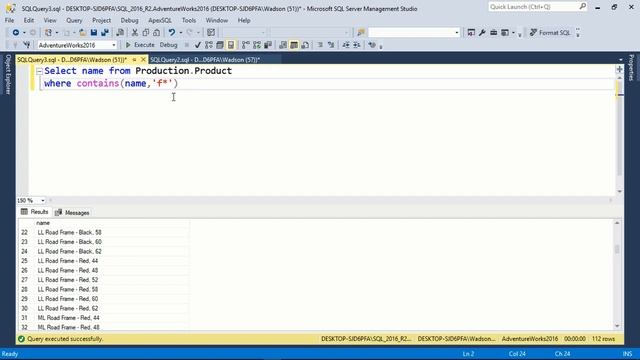Toggle Results to Grid option
Image resolution: width=640 pixels, height=360 pixels.
coord(294,45)
